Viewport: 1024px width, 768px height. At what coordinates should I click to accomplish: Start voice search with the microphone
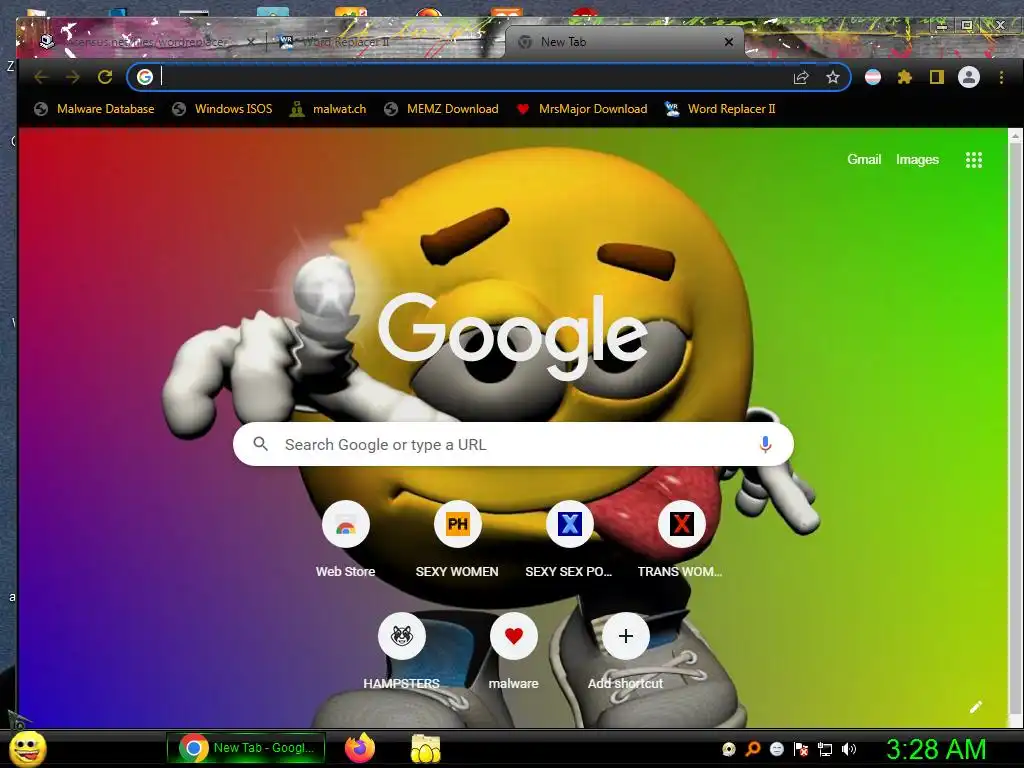click(x=765, y=444)
